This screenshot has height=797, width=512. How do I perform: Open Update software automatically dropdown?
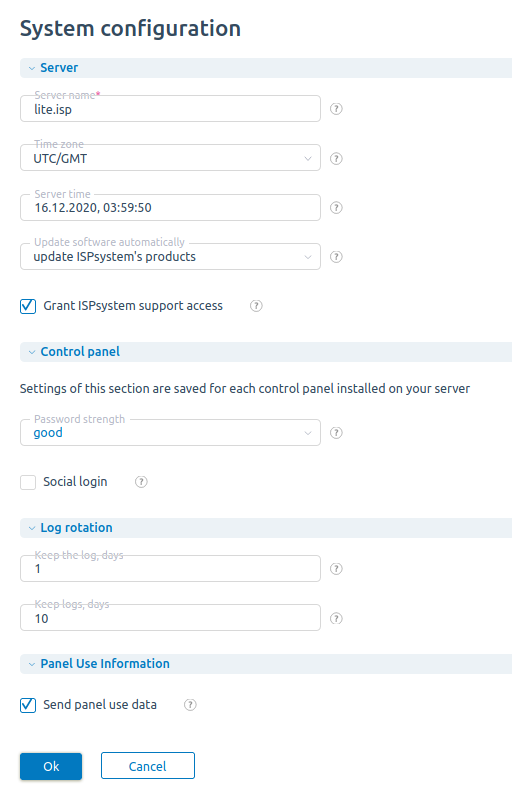170,256
